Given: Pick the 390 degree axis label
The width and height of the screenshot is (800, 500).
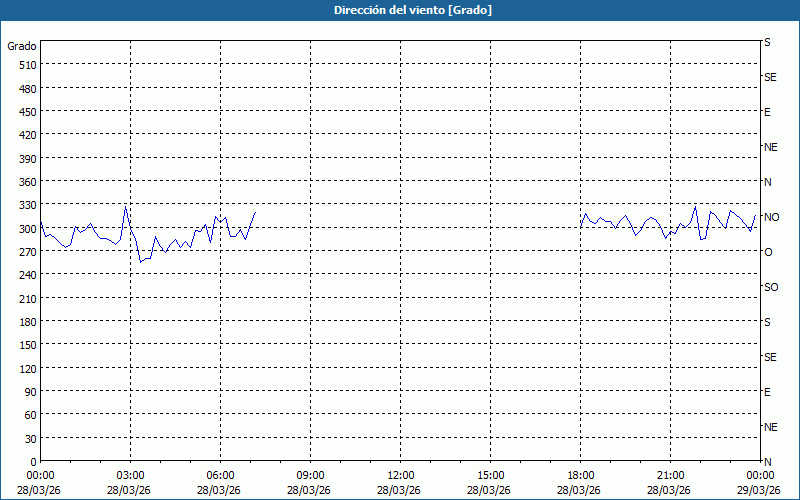Looking at the screenshot, I should 28,159.
